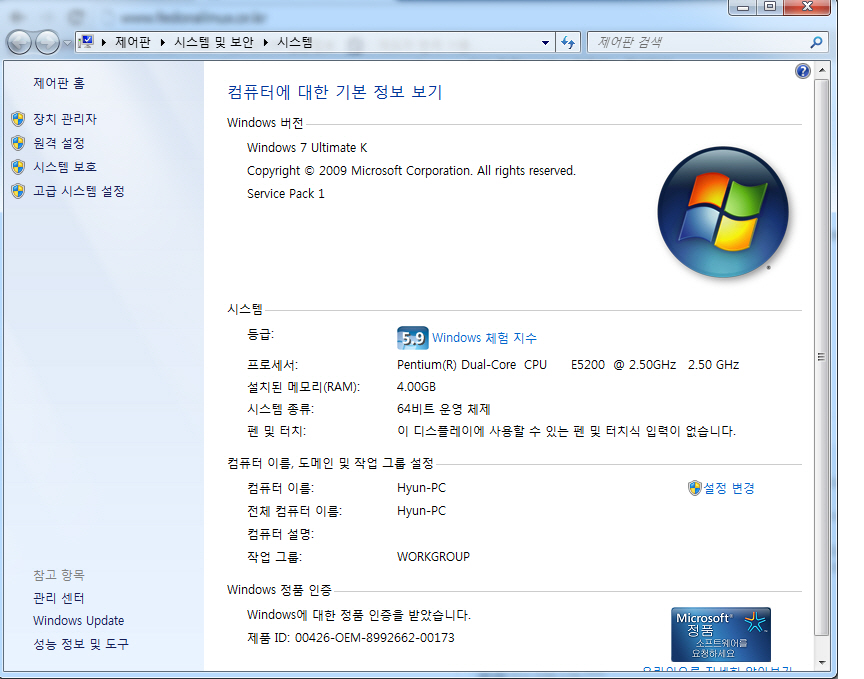Image resolution: width=864 pixels, height=679 pixels.
Task: Click the Service Pack 1 text
Action: coord(285,194)
